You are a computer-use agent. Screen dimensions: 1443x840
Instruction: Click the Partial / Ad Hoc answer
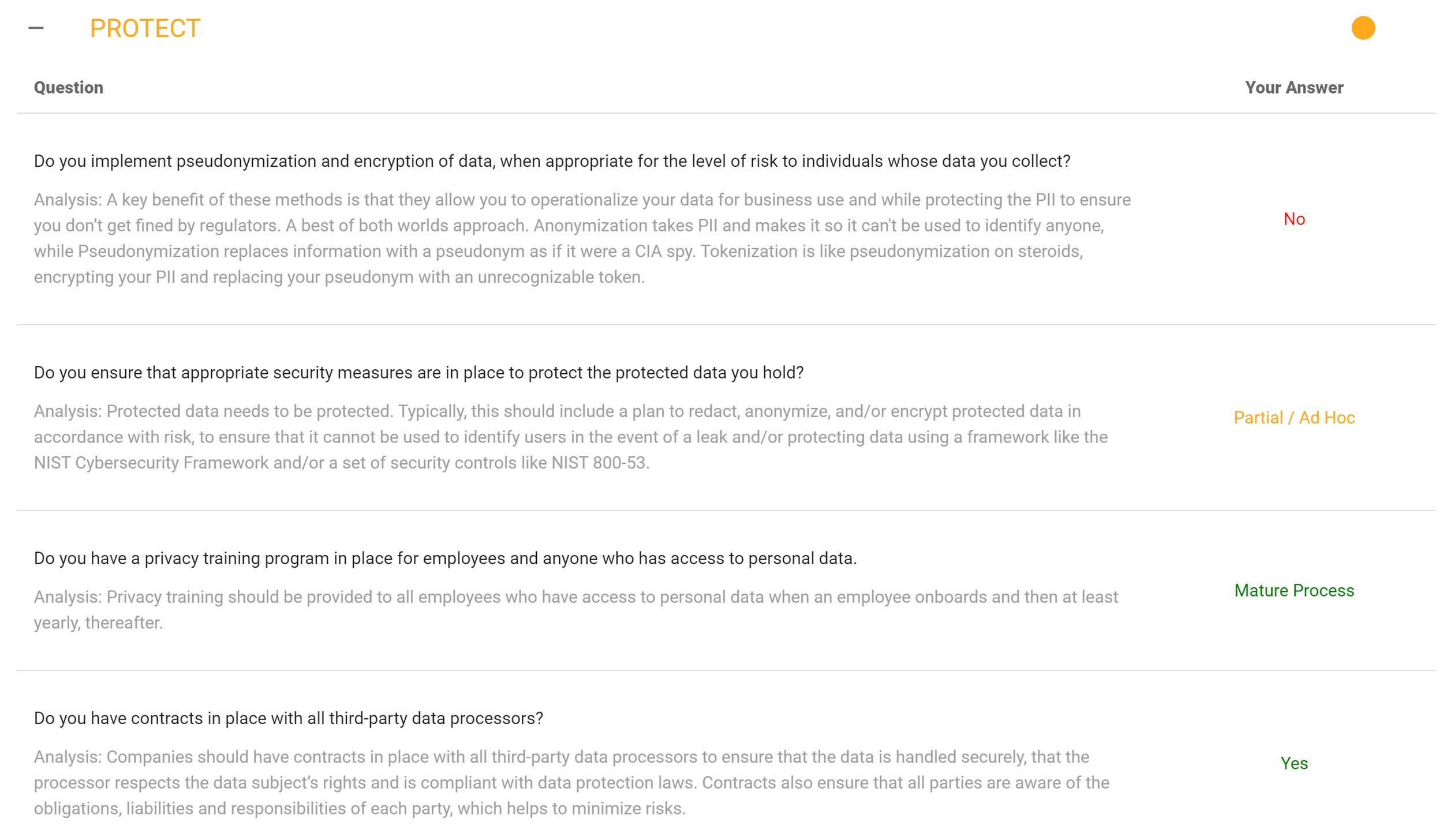point(1294,418)
